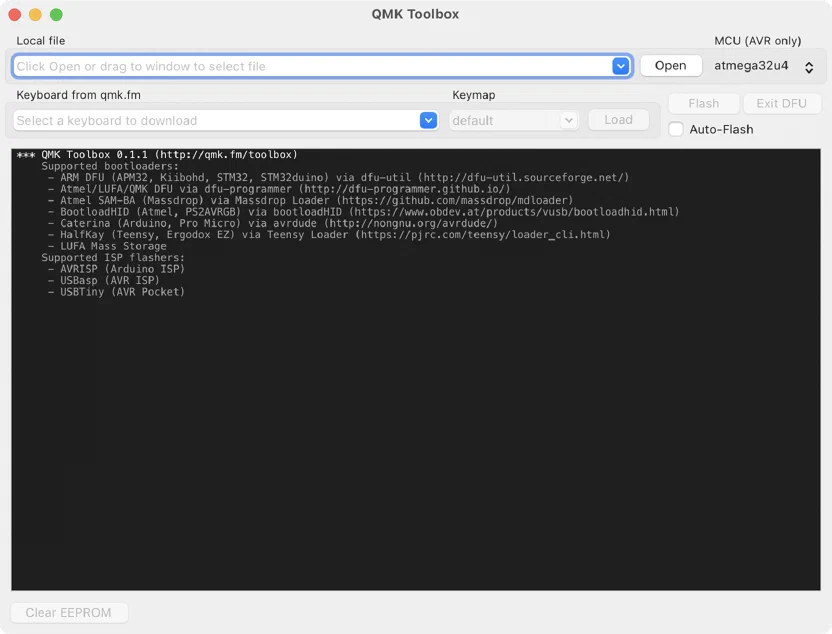The image size is (832, 634).
Task: Click the Caterina Arduino Pro Micro line
Action: point(273,223)
